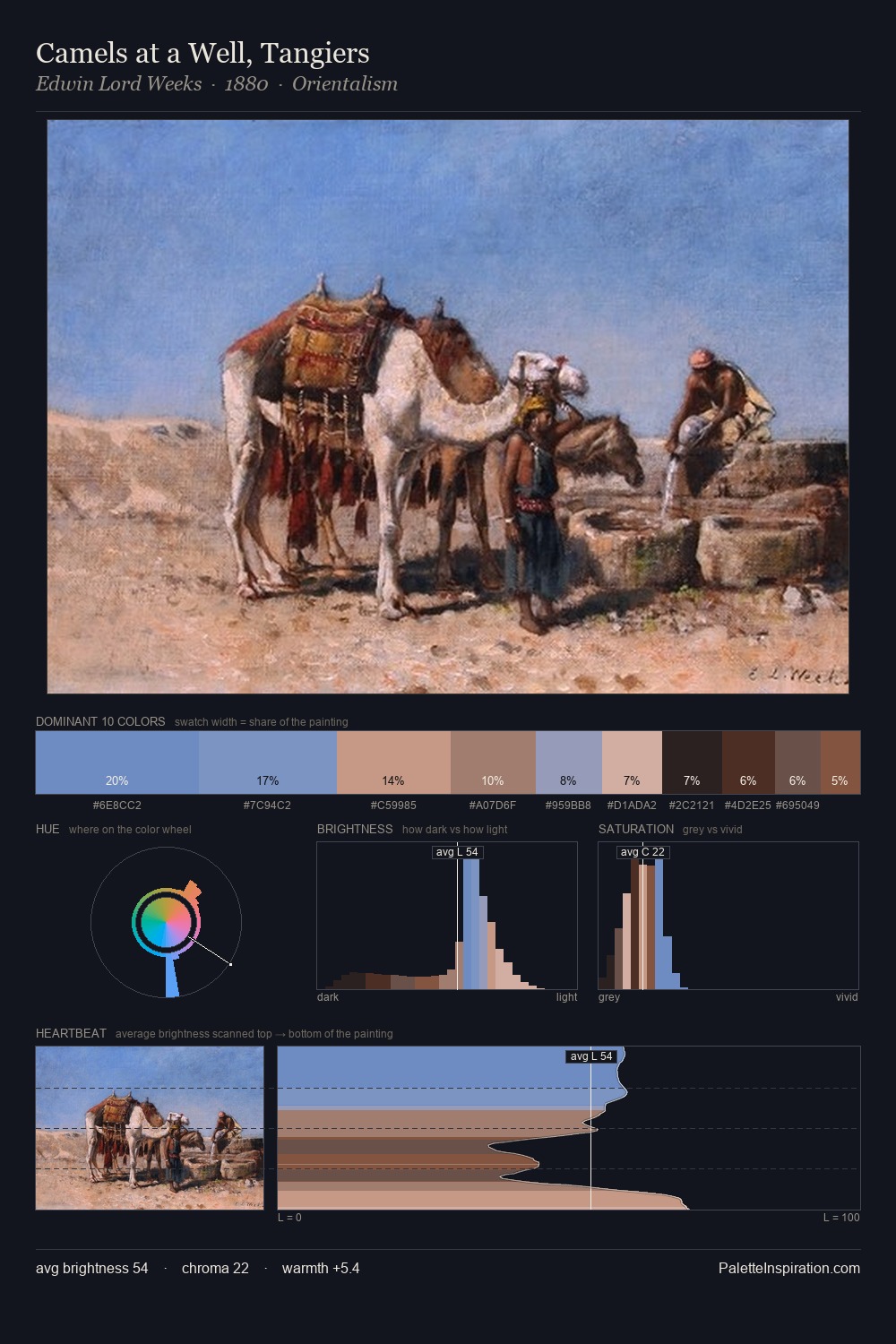
Task: Click 'avg L 54' label in the heartbeat chart
Action: pos(591,1056)
